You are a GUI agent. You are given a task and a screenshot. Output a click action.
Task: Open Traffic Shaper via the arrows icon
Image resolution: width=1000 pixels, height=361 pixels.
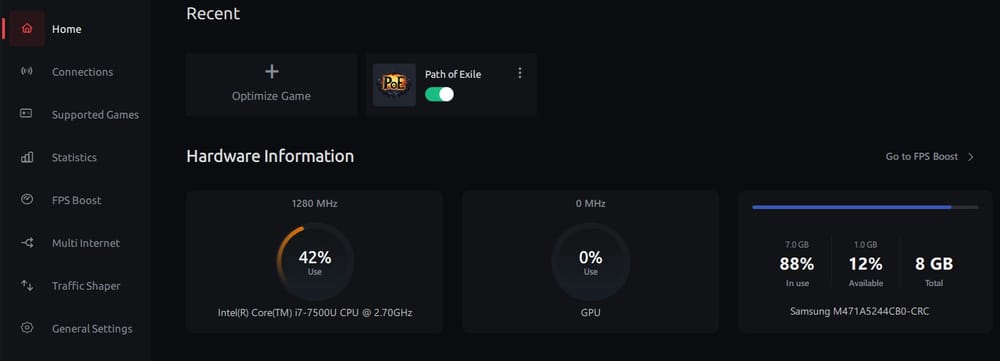[x=27, y=285]
